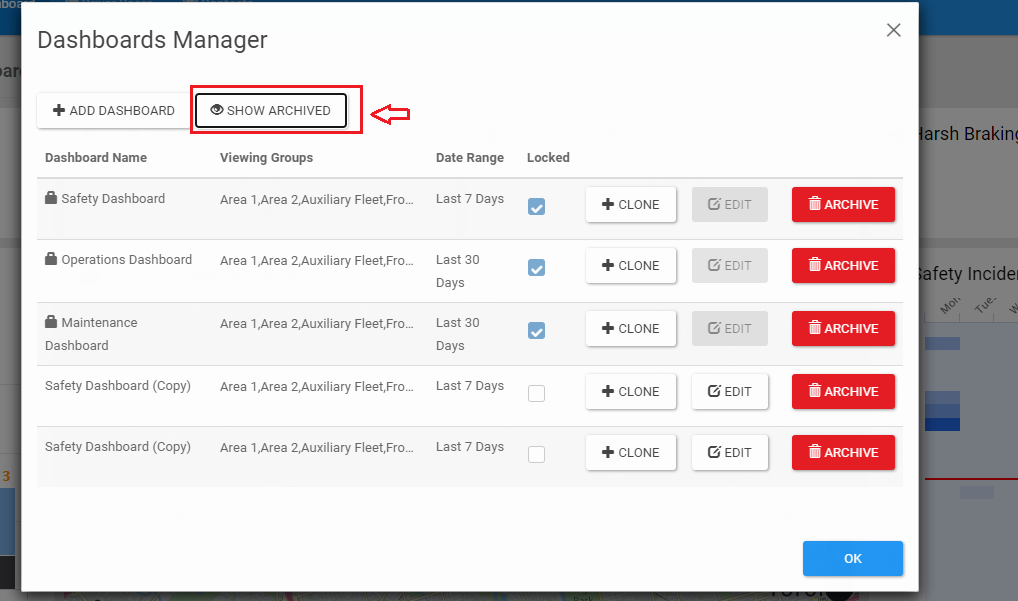This screenshot has width=1018, height=601.
Task: Click trash icon in Maintenance Dashboard Archive
Action: click(814, 328)
